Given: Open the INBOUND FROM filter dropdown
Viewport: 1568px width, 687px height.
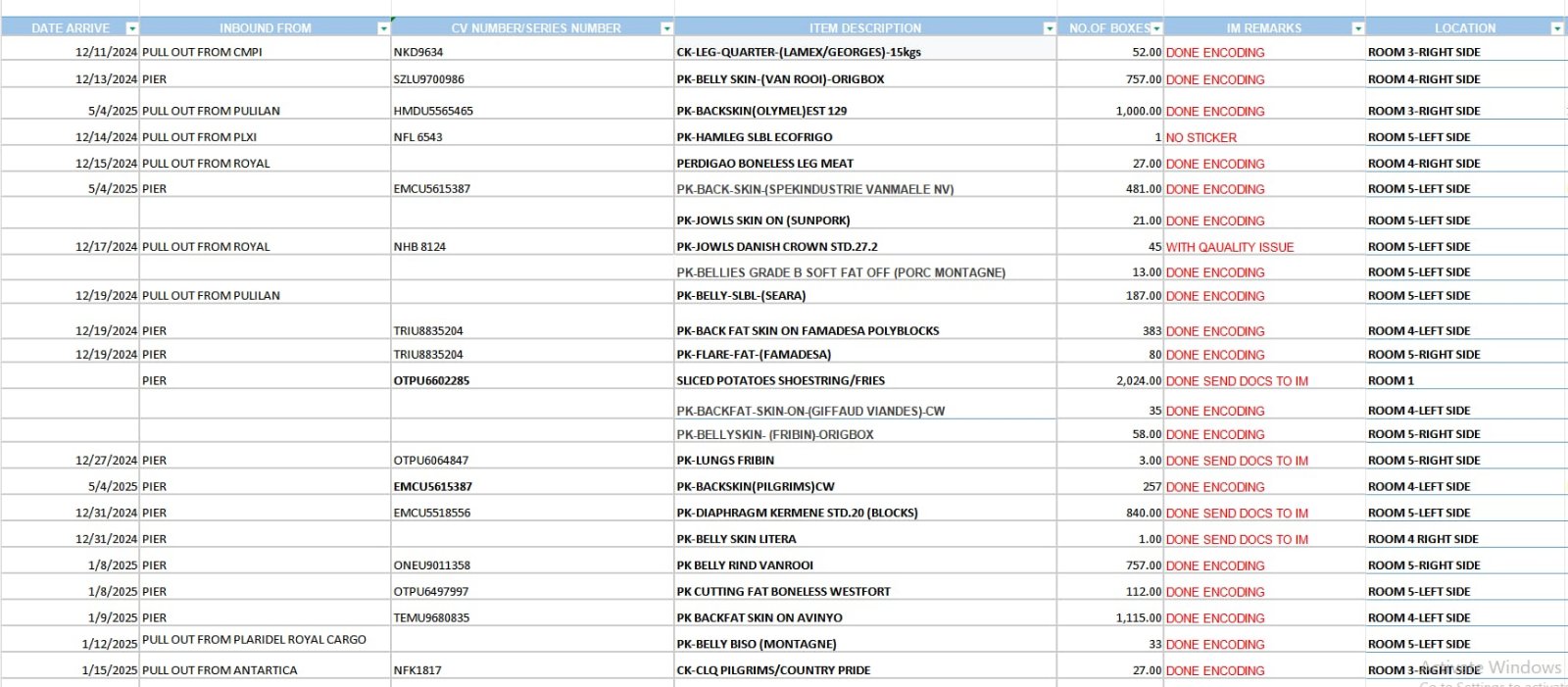Looking at the screenshot, I should (x=383, y=28).
